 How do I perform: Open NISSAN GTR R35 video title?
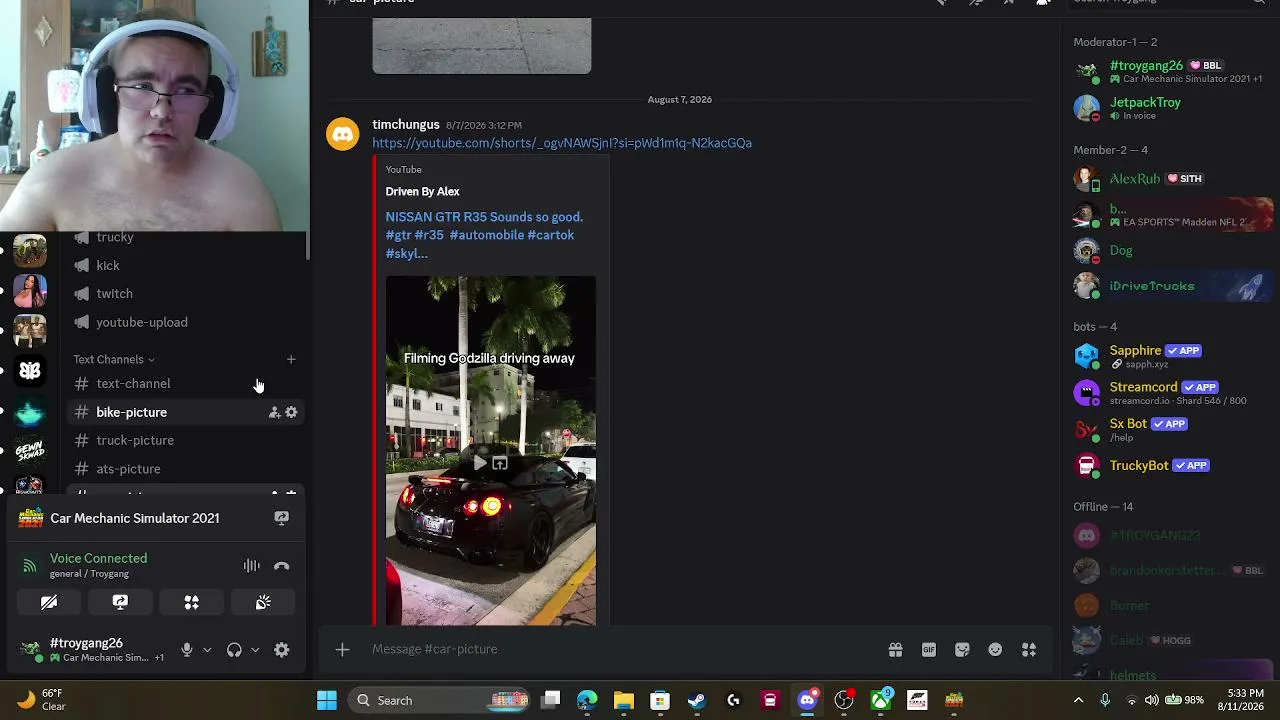484,235
